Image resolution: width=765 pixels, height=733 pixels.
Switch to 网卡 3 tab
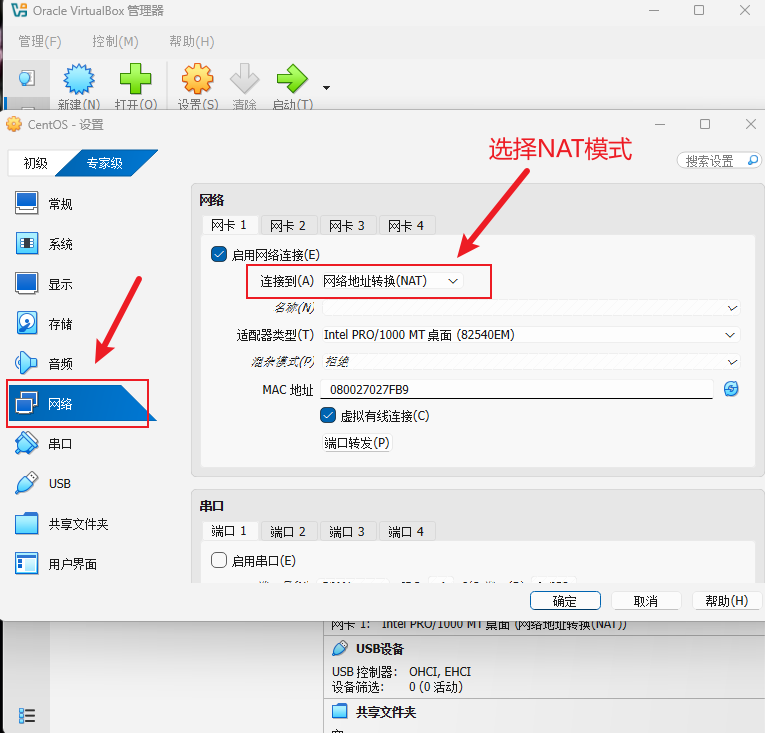point(347,225)
